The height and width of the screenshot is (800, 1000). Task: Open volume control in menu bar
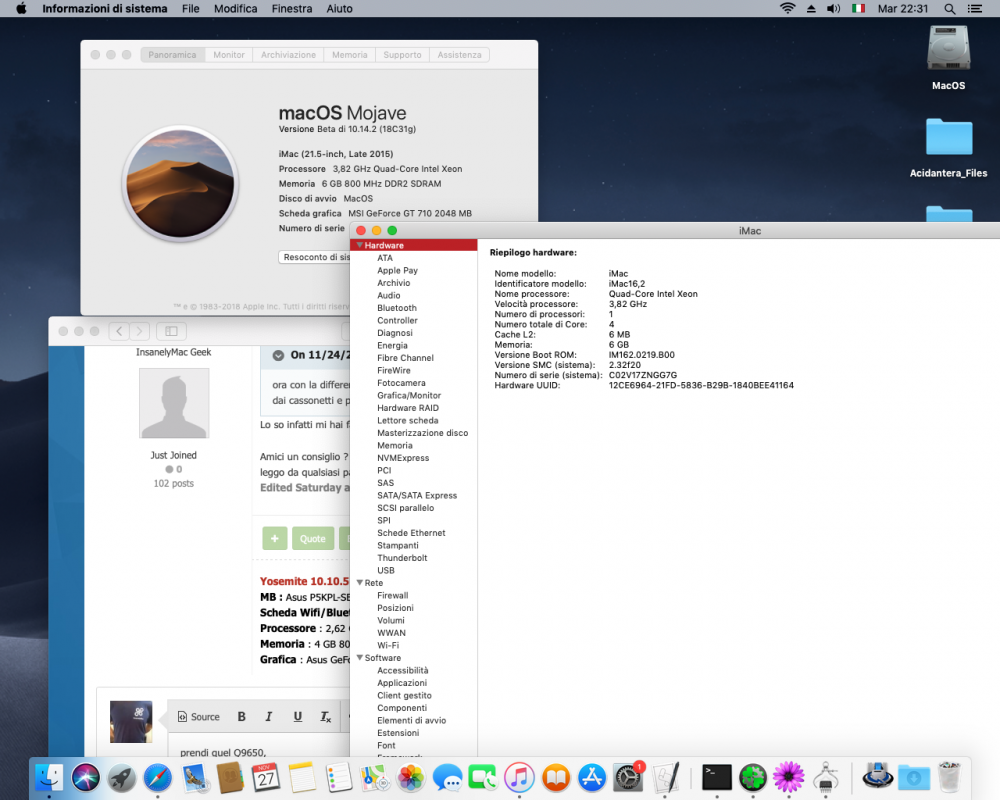point(833,8)
